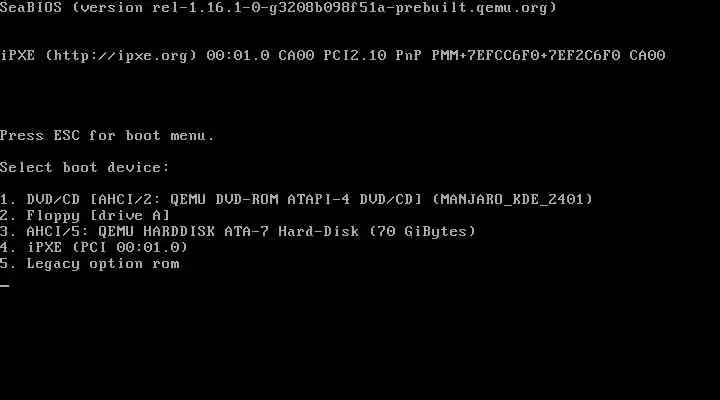
Task: Click the PCI2.10 text in the iPXE line
Action: click(x=355, y=56)
